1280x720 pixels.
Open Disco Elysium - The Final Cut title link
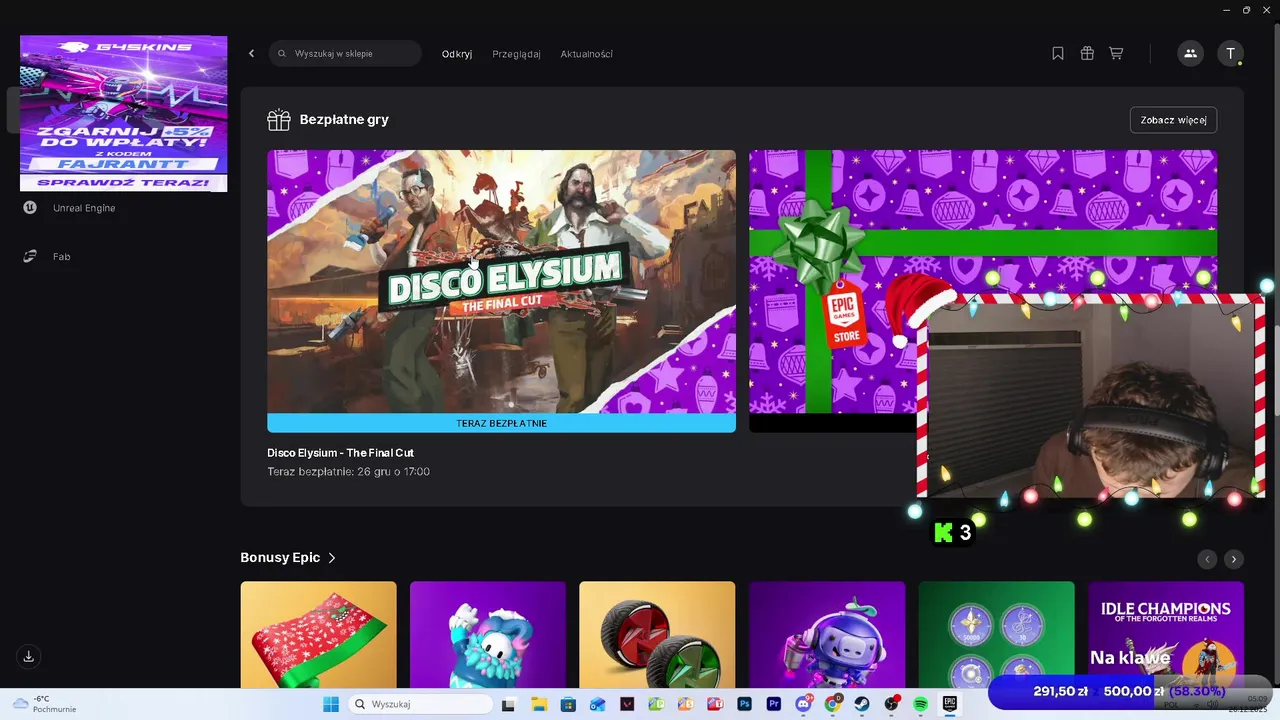(x=340, y=453)
